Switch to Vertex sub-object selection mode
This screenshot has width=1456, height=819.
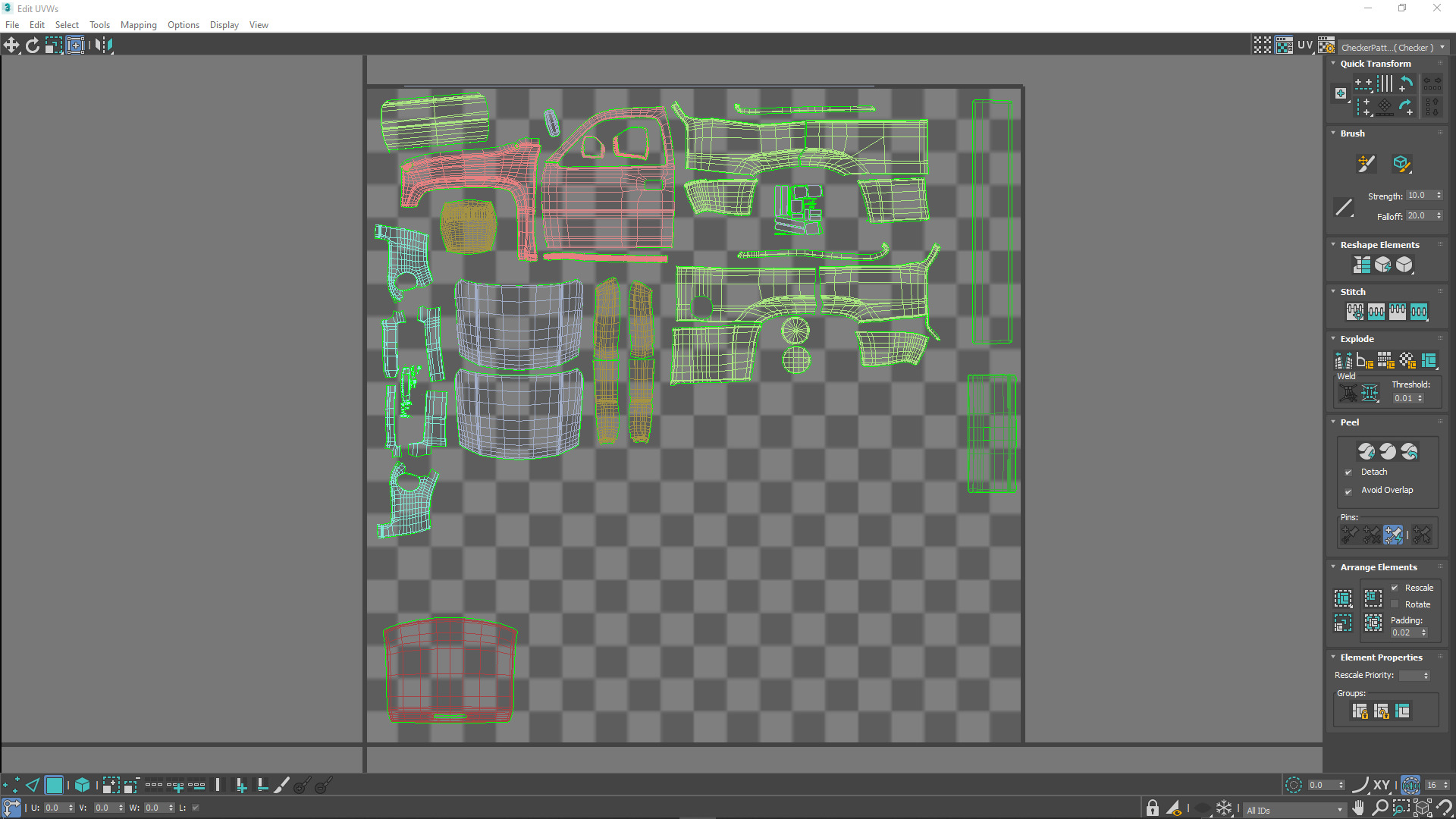[11, 786]
